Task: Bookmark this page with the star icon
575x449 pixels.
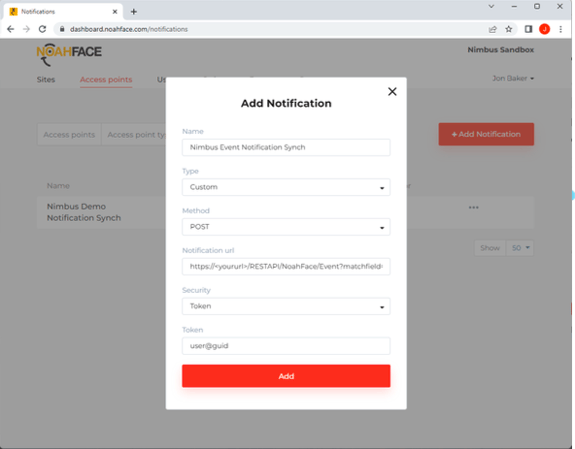Action: click(x=509, y=29)
